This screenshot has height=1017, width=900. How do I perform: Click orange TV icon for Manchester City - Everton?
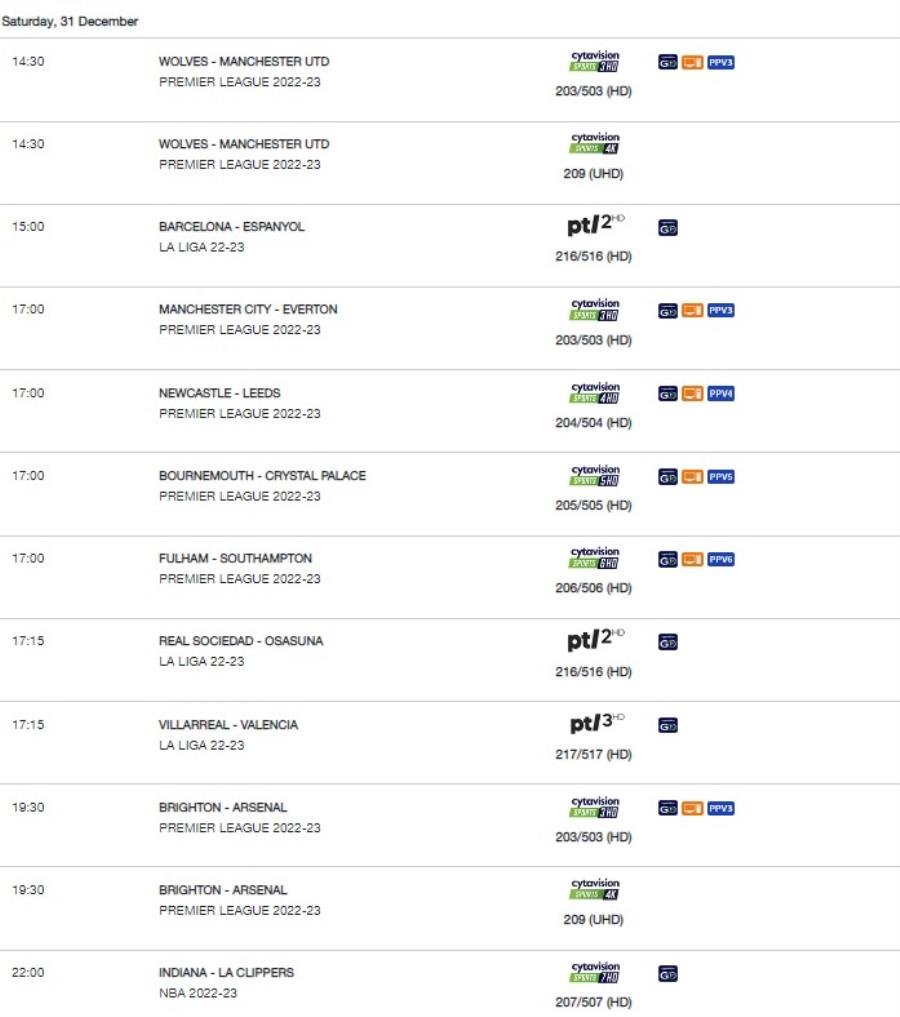[x=693, y=311]
